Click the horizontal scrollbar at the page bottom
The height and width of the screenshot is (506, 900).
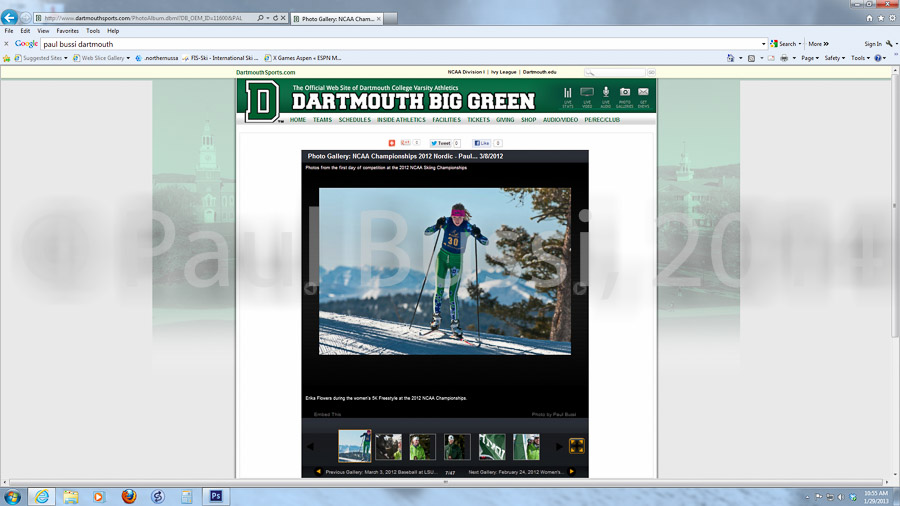click(x=445, y=482)
